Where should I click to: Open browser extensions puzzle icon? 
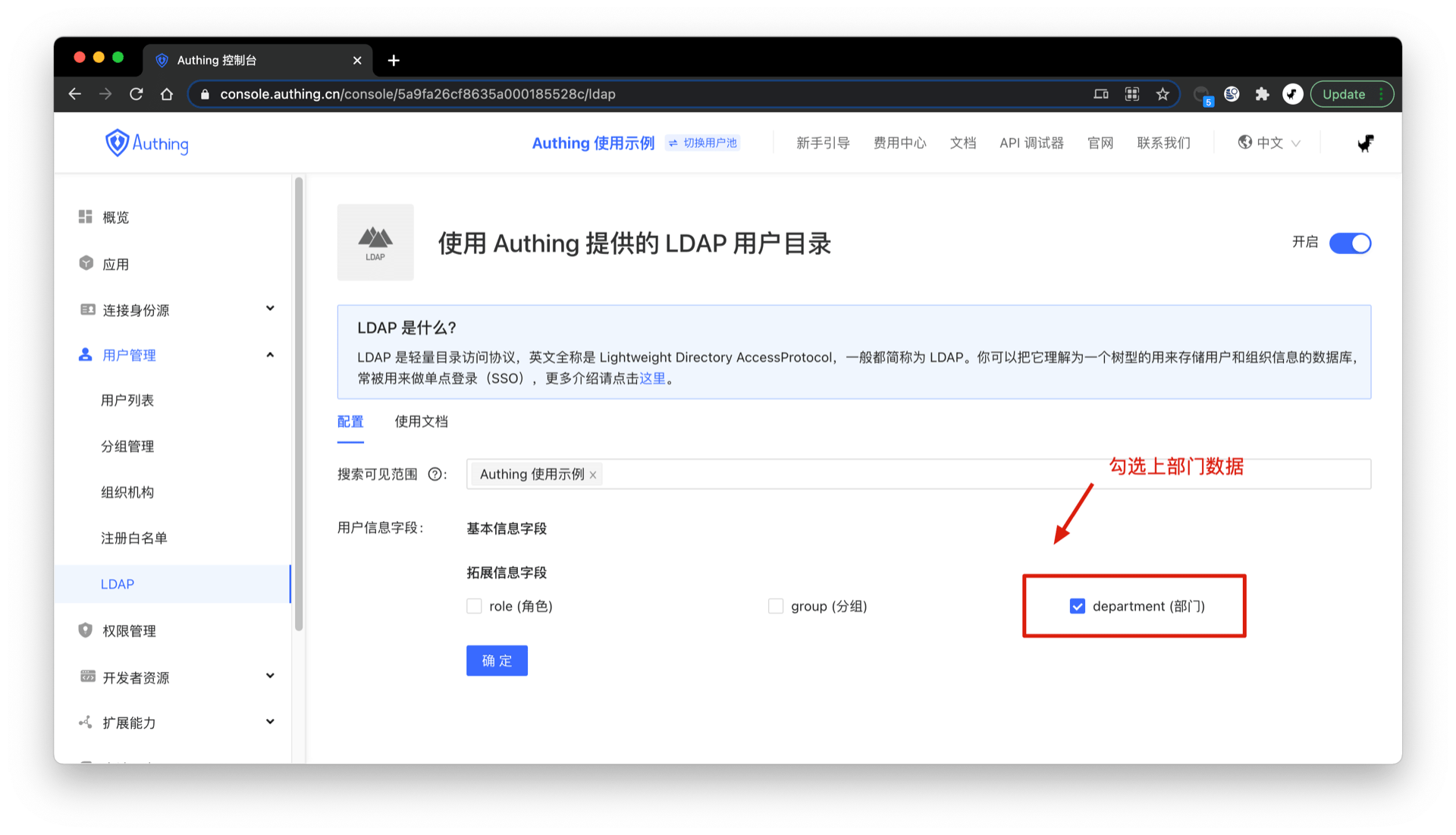coord(1262,94)
